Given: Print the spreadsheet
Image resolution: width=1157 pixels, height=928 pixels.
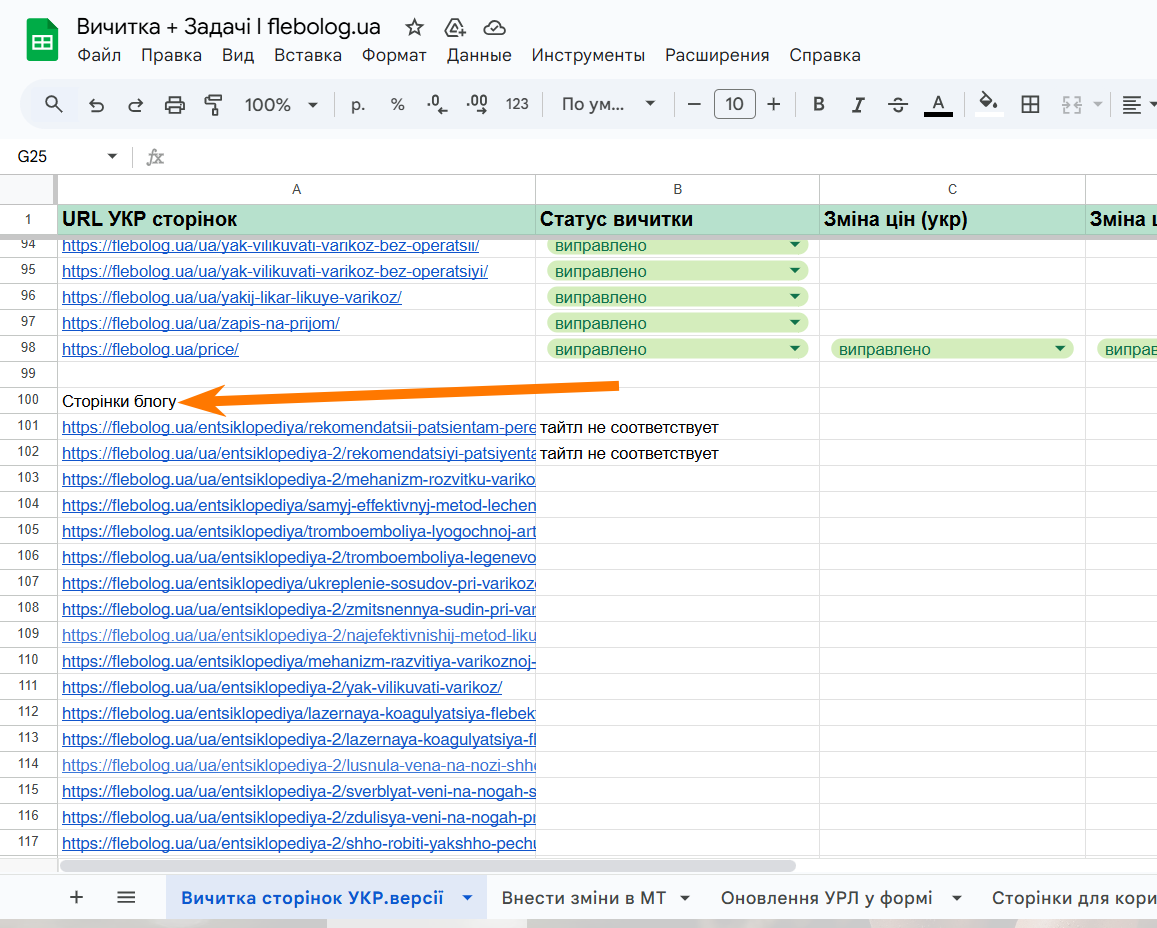Looking at the screenshot, I should click(174, 105).
